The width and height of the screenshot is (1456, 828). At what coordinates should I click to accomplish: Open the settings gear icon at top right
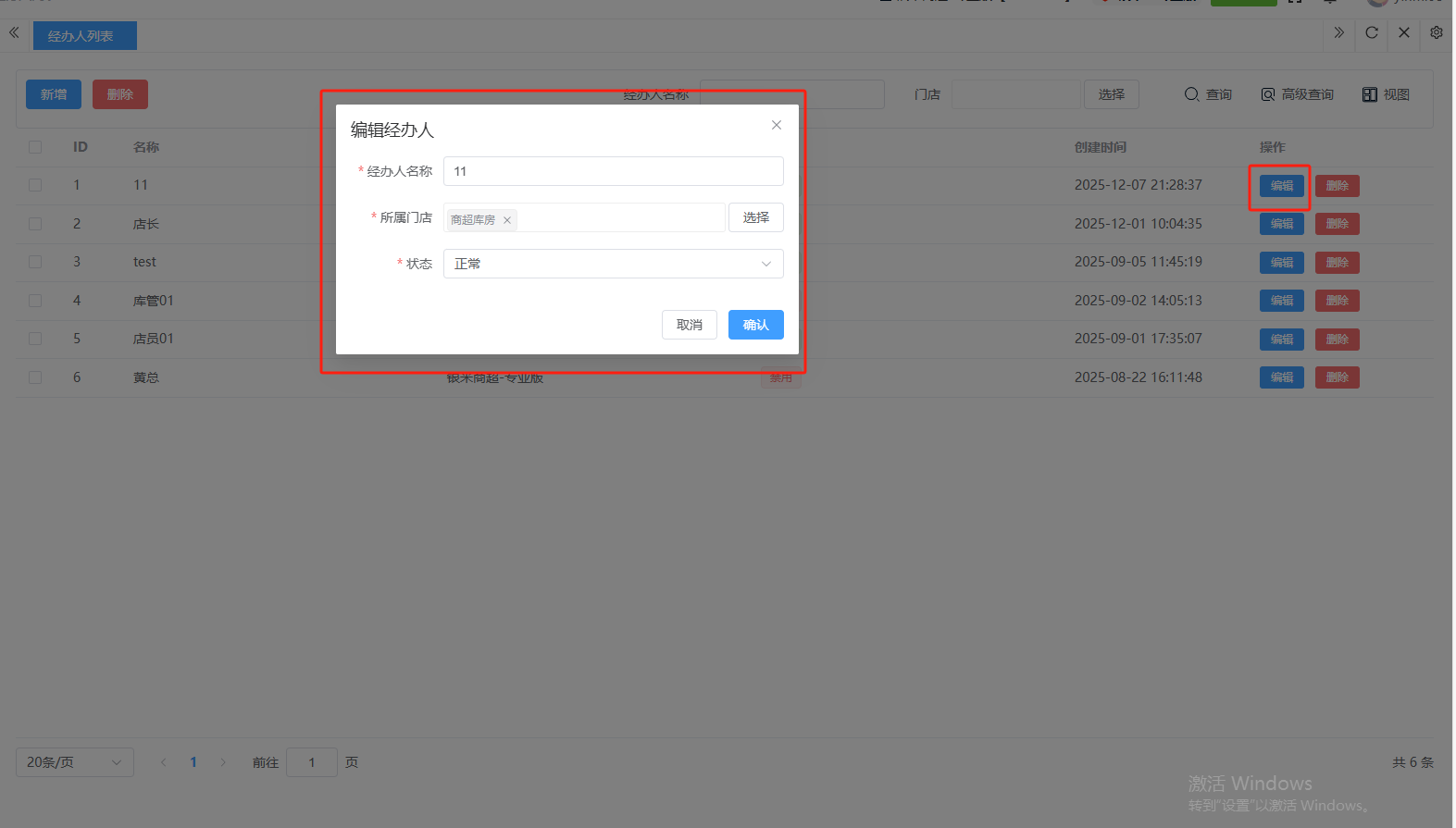click(x=1436, y=33)
